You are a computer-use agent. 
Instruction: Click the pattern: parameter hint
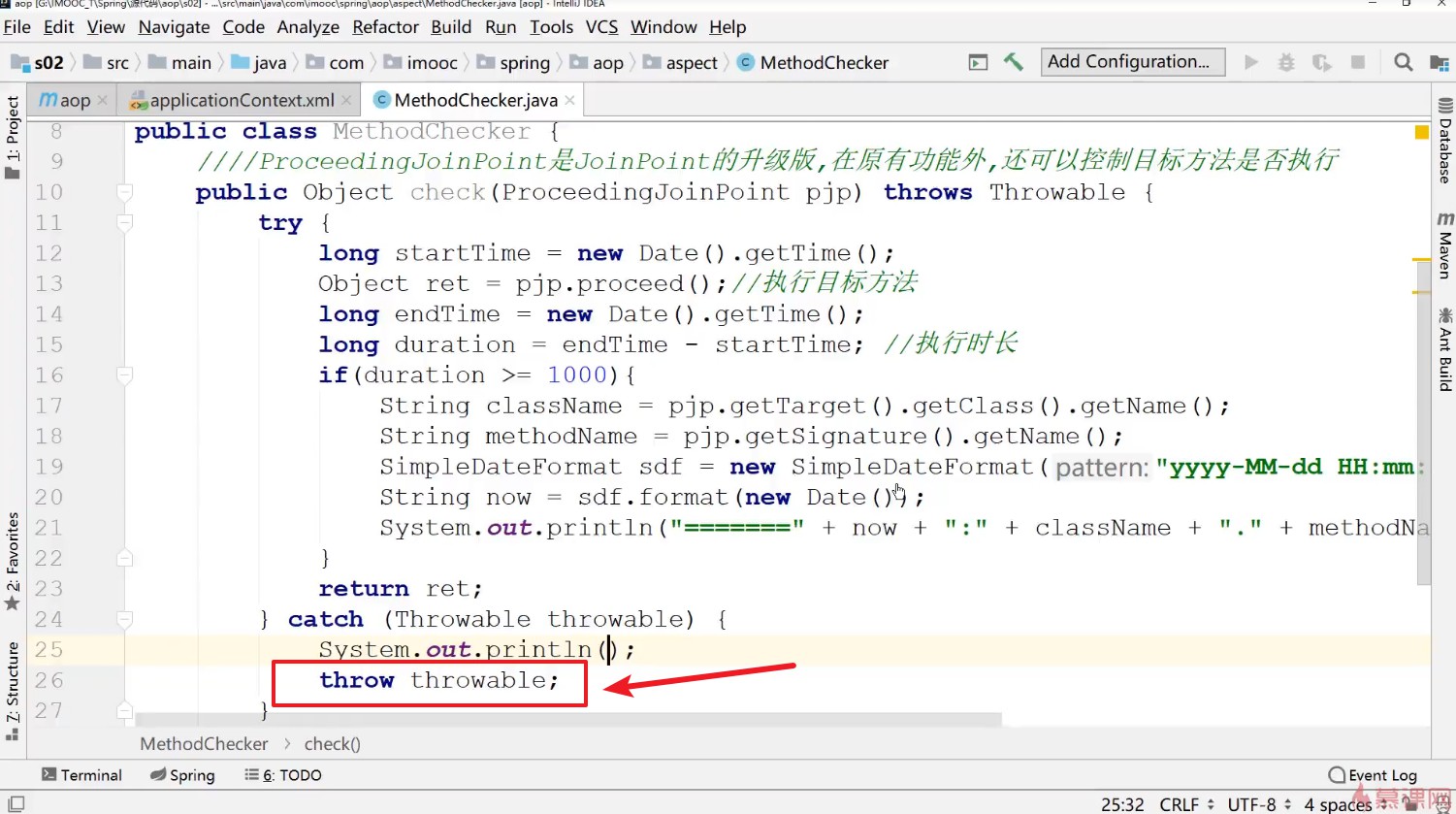click(1102, 468)
